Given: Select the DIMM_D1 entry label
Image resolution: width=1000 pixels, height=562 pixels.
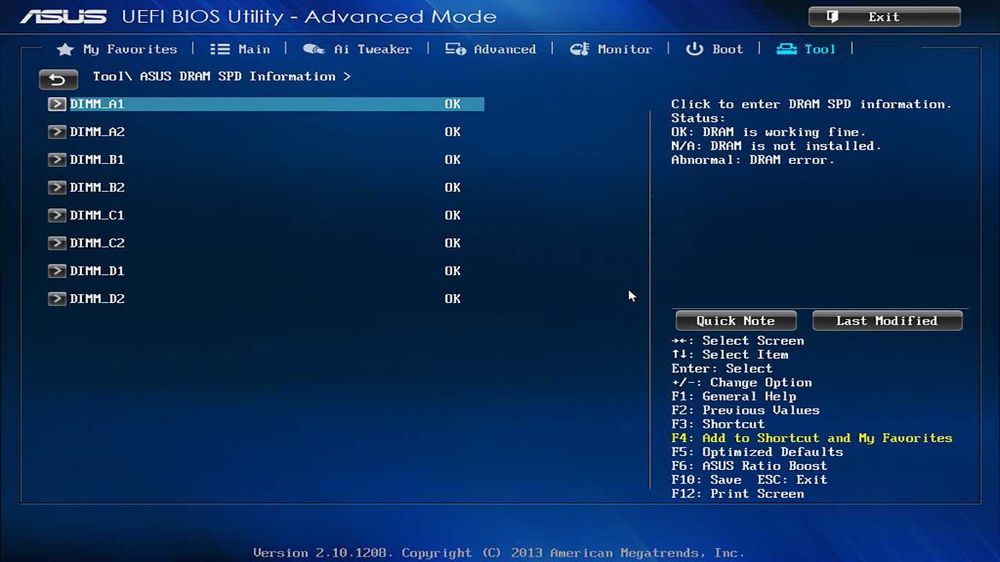Looking at the screenshot, I should point(97,271).
